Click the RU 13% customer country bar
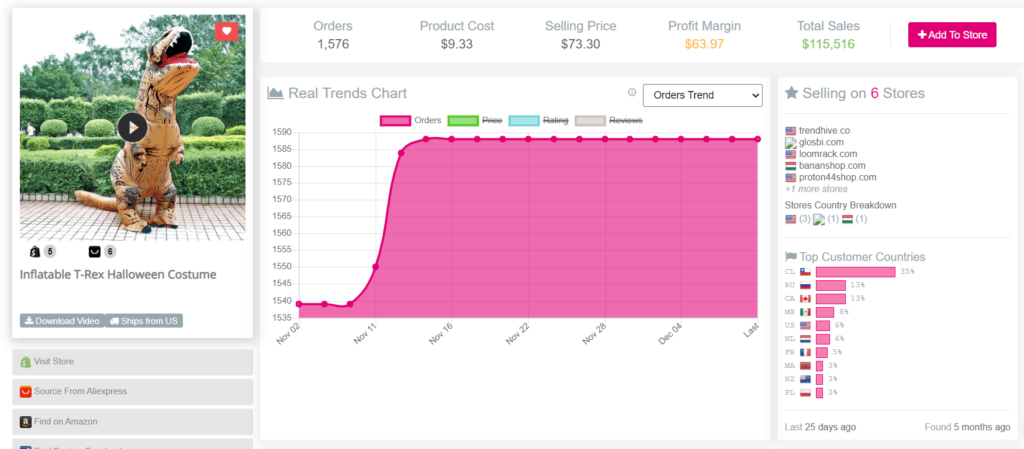The height and width of the screenshot is (449, 1024). click(831, 285)
